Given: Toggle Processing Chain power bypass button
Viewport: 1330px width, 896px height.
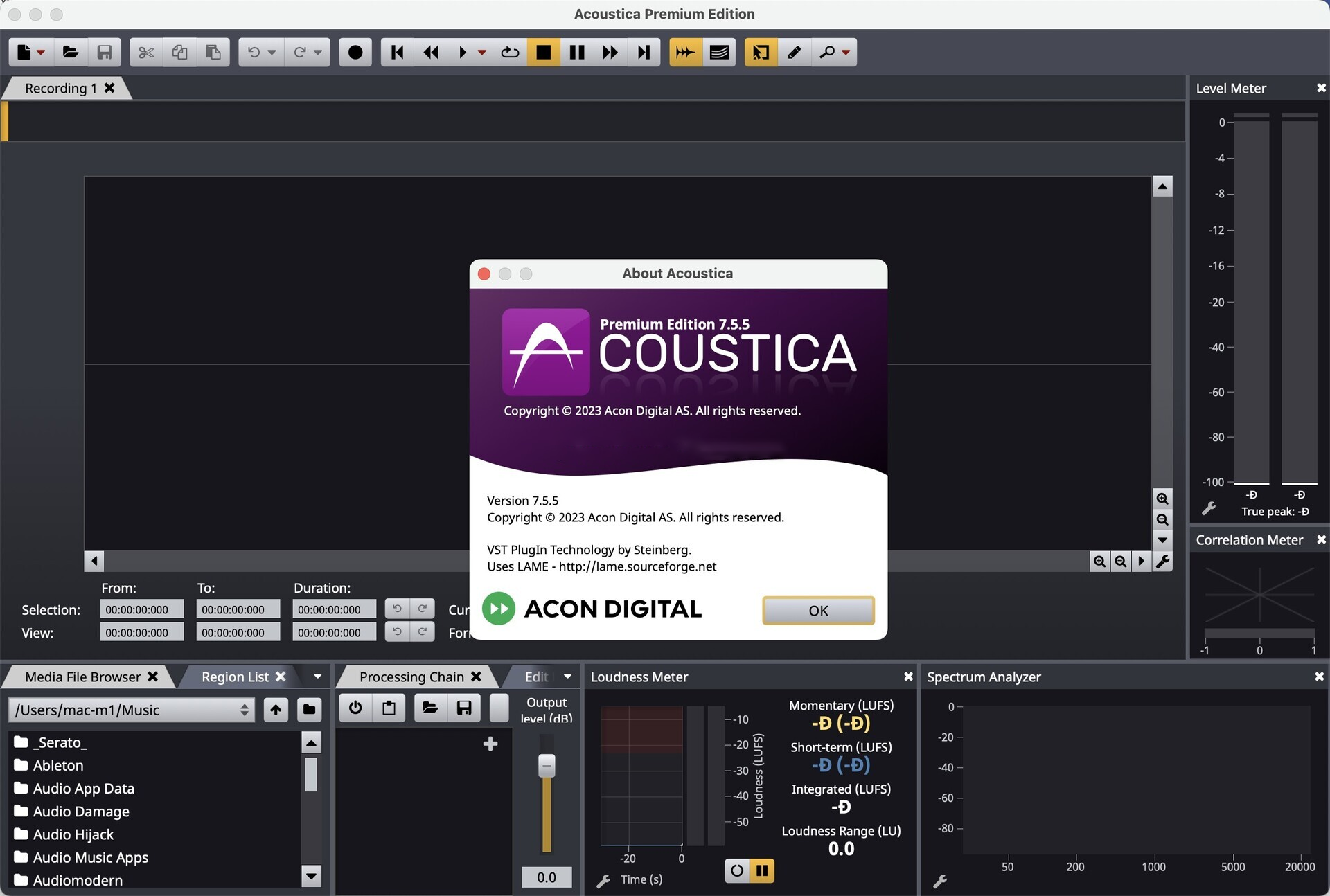Looking at the screenshot, I should pos(355,708).
